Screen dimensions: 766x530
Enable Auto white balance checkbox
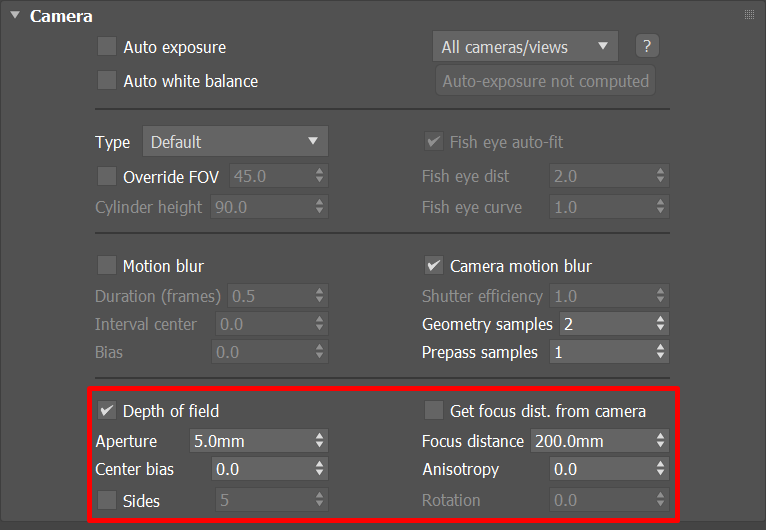click(x=107, y=81)
